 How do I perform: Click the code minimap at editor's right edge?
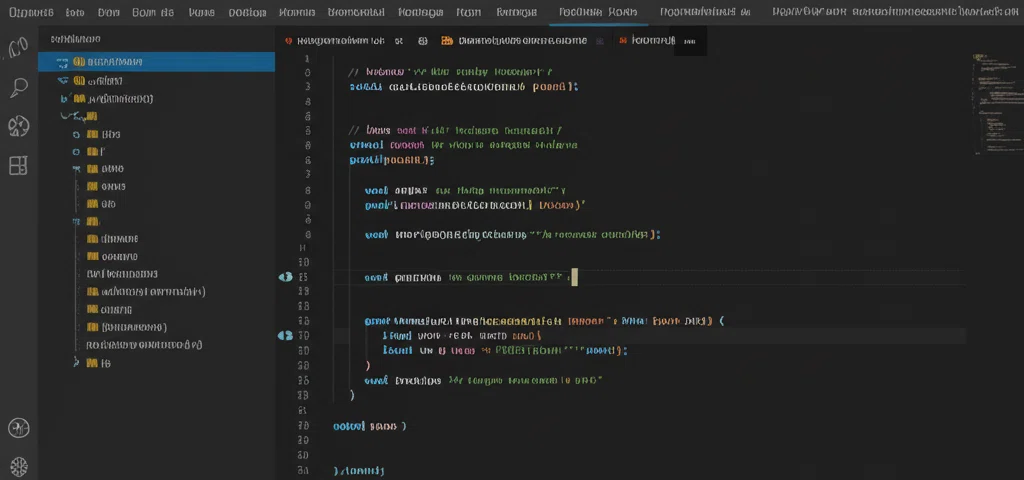[996, 104]
